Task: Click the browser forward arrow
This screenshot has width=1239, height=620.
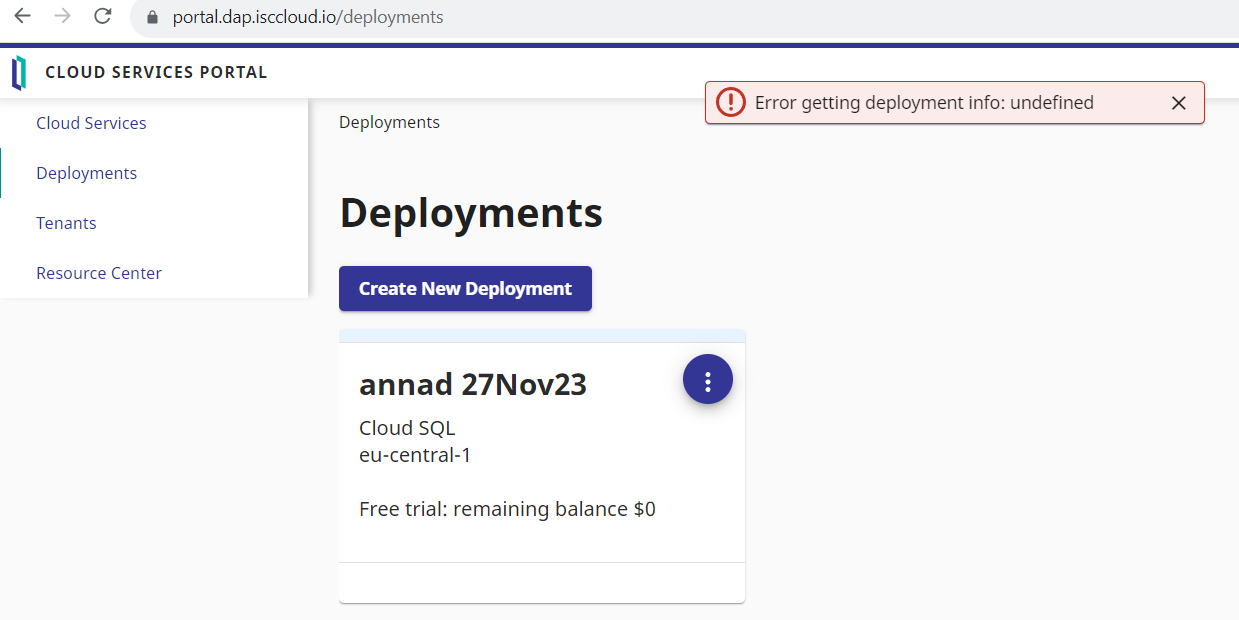Action: pyautogui.click(x=62, y=16)
